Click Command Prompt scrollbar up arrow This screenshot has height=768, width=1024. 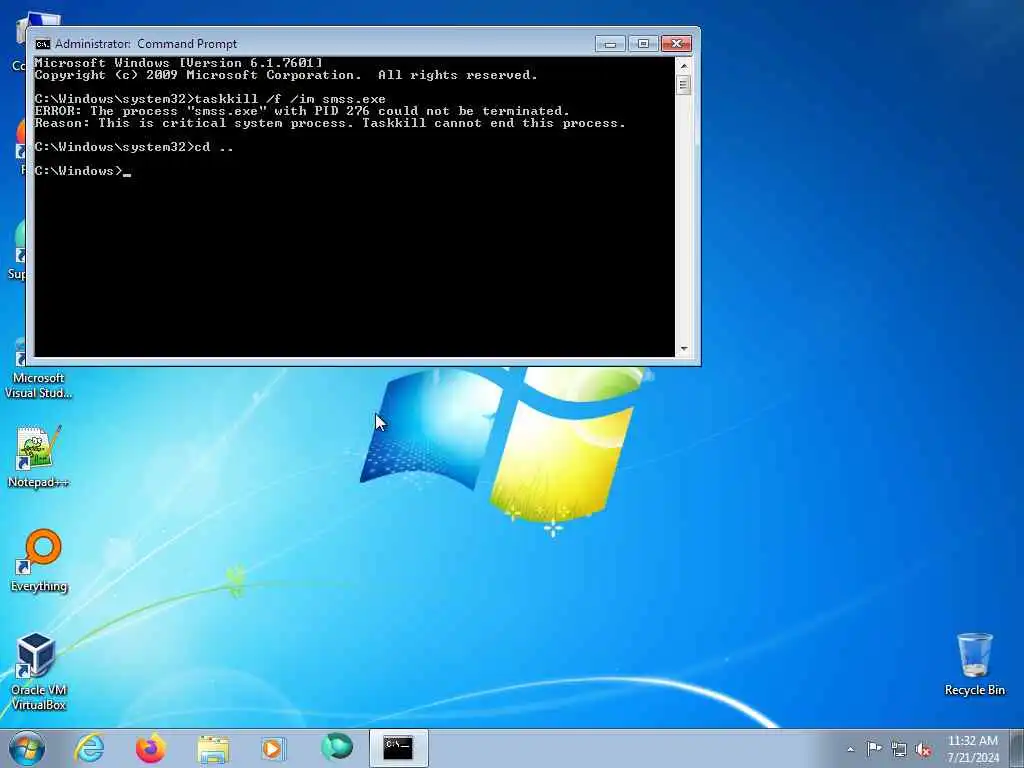tap(684, 65)
